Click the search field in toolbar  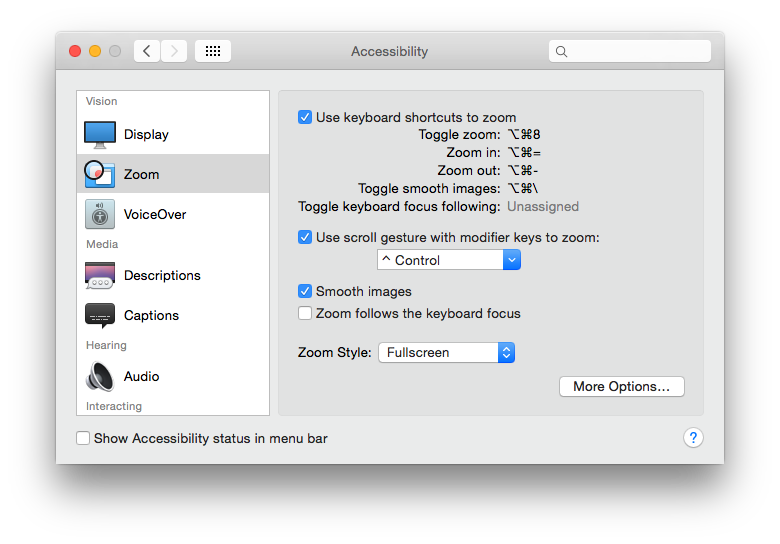(630, 51)
